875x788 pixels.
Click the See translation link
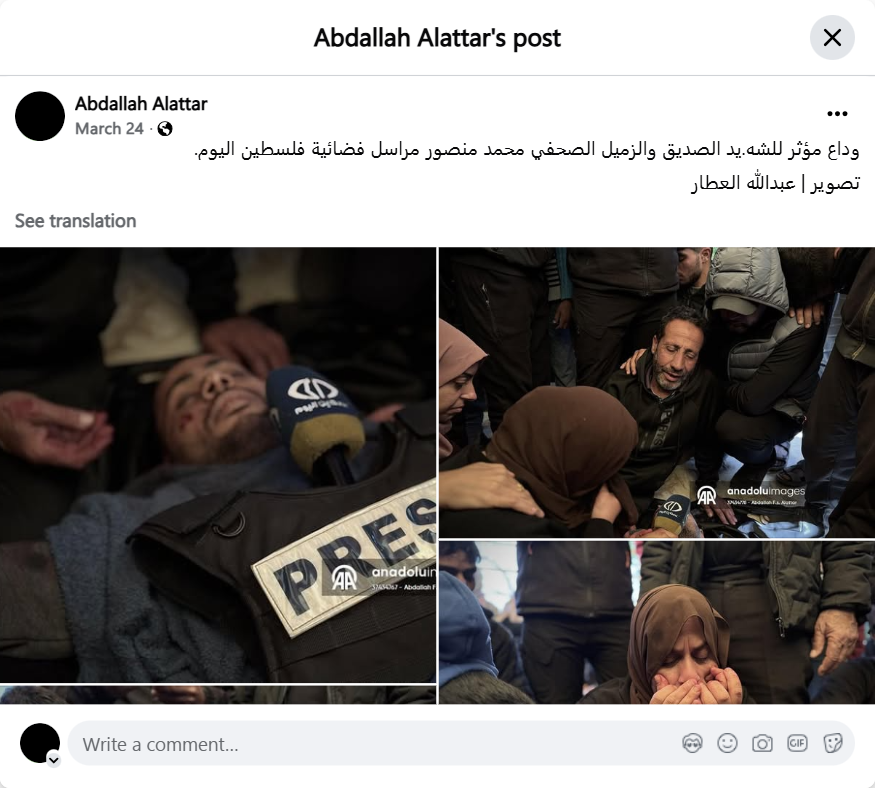75,221
